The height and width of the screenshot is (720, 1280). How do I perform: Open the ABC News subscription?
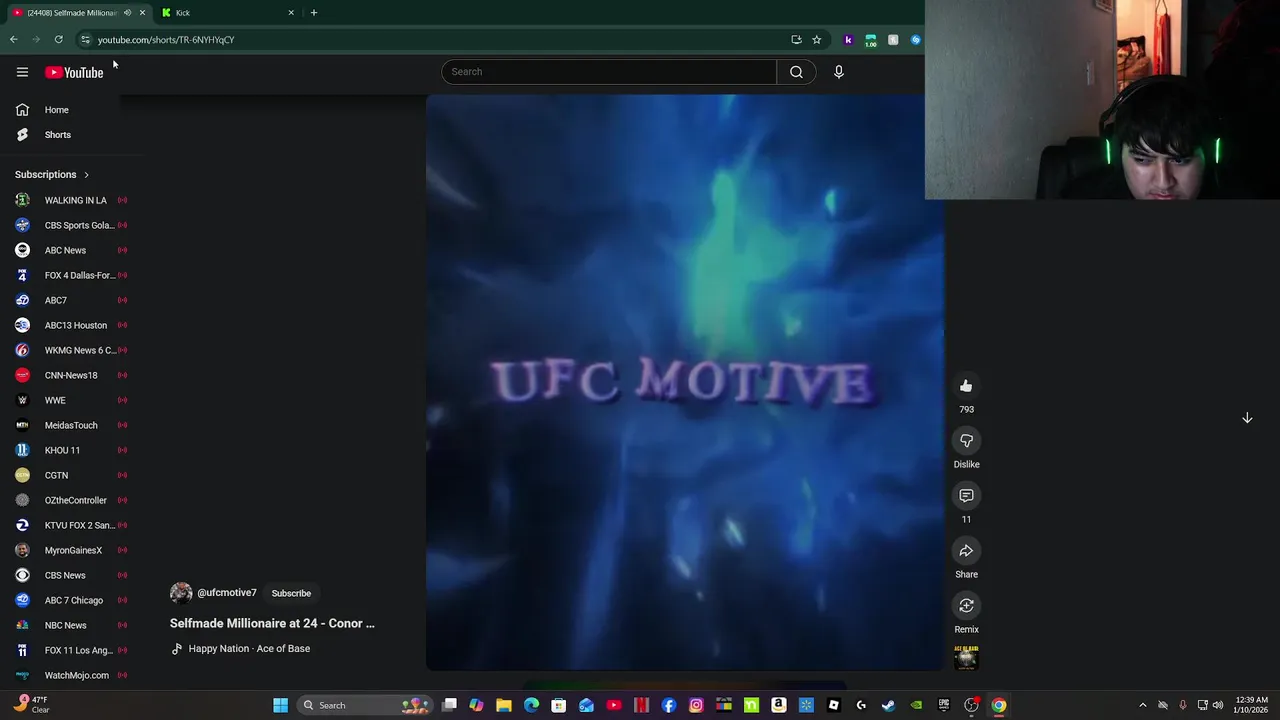[70, 250]
